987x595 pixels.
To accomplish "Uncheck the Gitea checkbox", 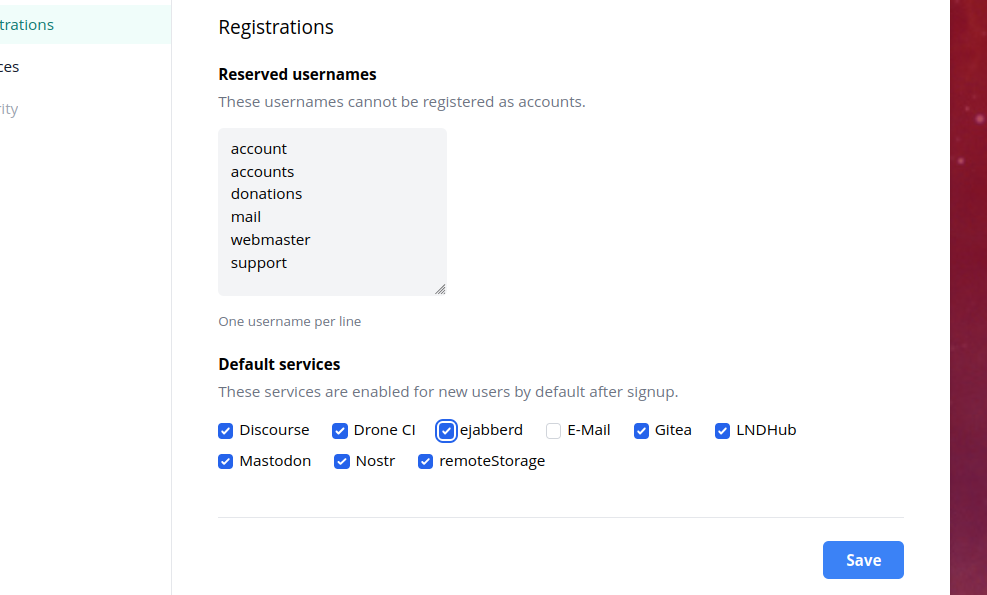I will coord(642,431).
